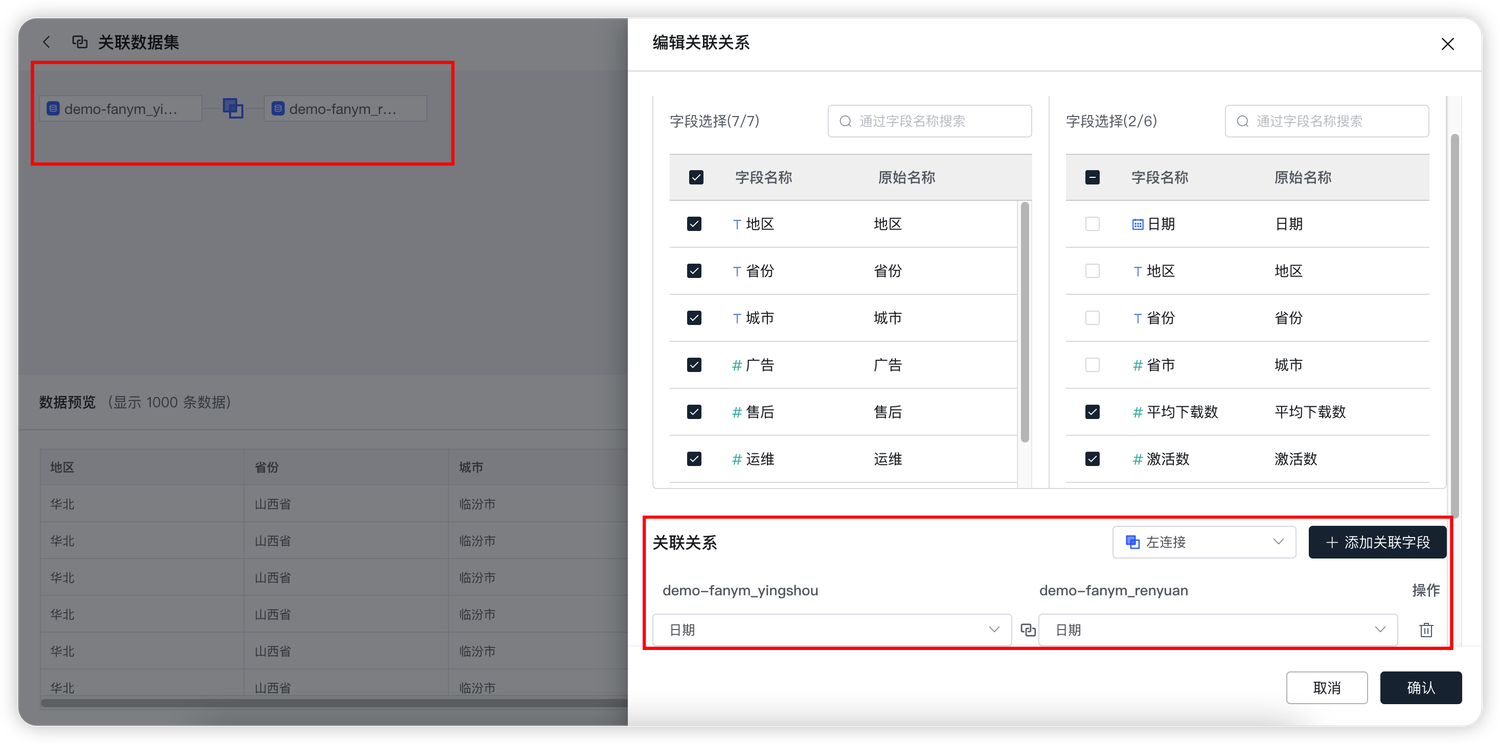Uncheck the left 地区 field checkbox
The image size is (1500, 744).
[x=694, y=224]
